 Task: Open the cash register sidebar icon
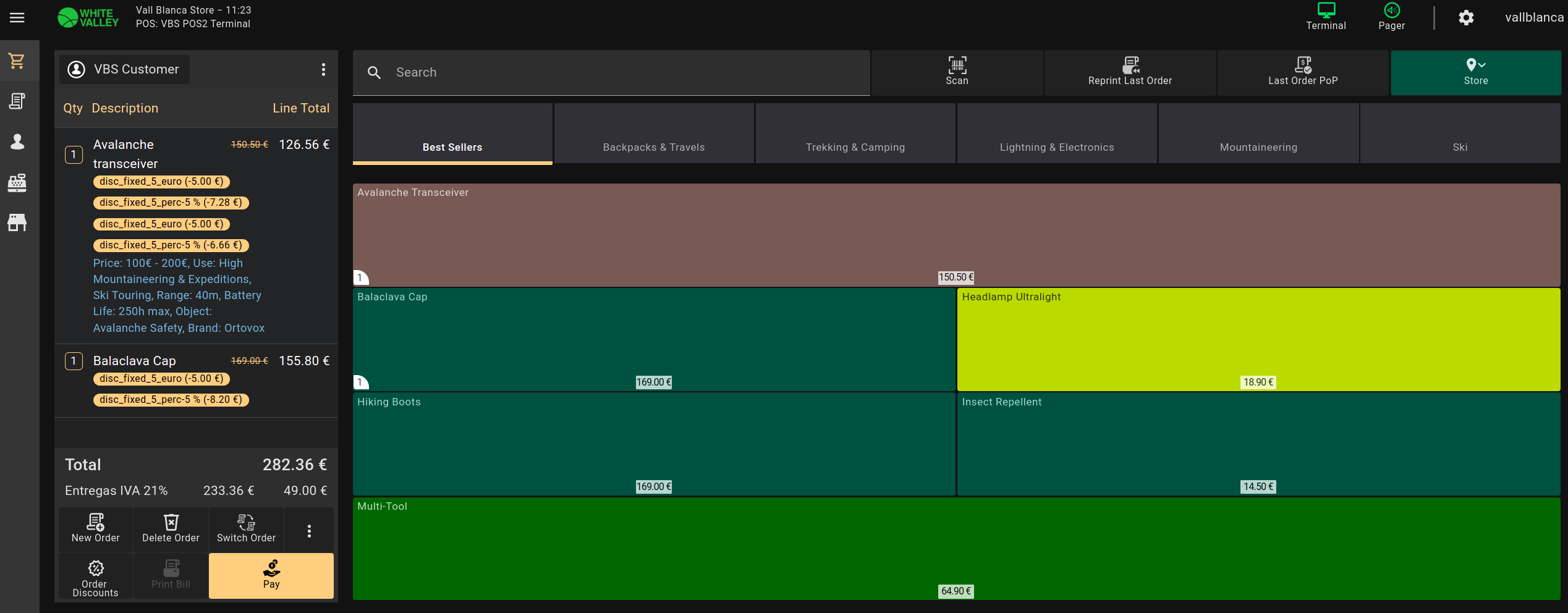17,182
